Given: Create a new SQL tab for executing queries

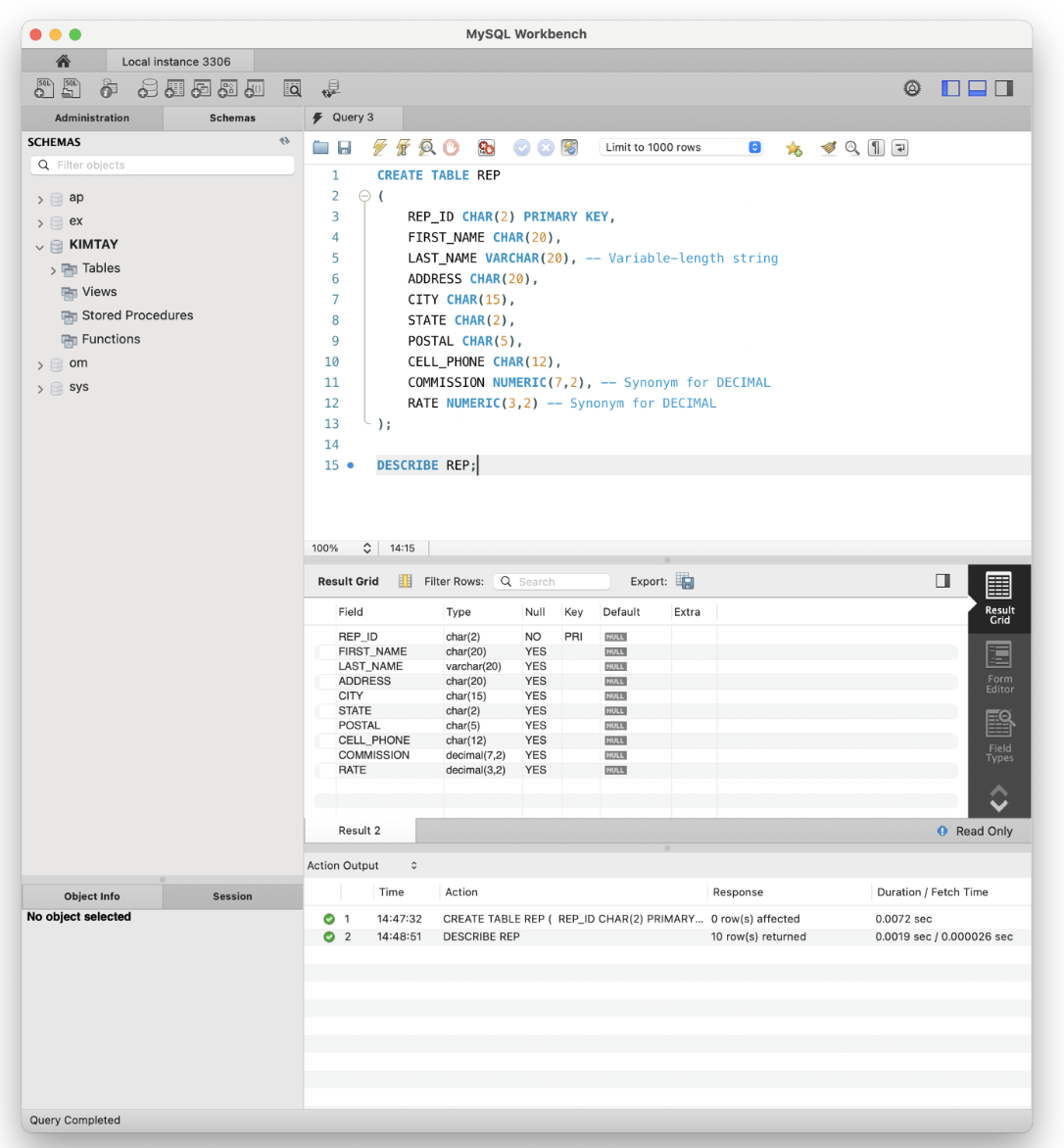Looking at the screenshot, I should click(x=43, y=87).
